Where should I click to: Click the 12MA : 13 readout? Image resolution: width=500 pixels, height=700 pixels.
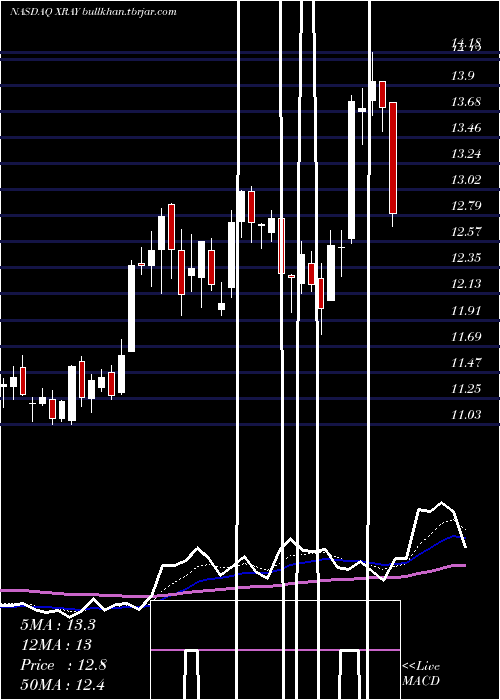pyautogui.click(x=56, y=645)
